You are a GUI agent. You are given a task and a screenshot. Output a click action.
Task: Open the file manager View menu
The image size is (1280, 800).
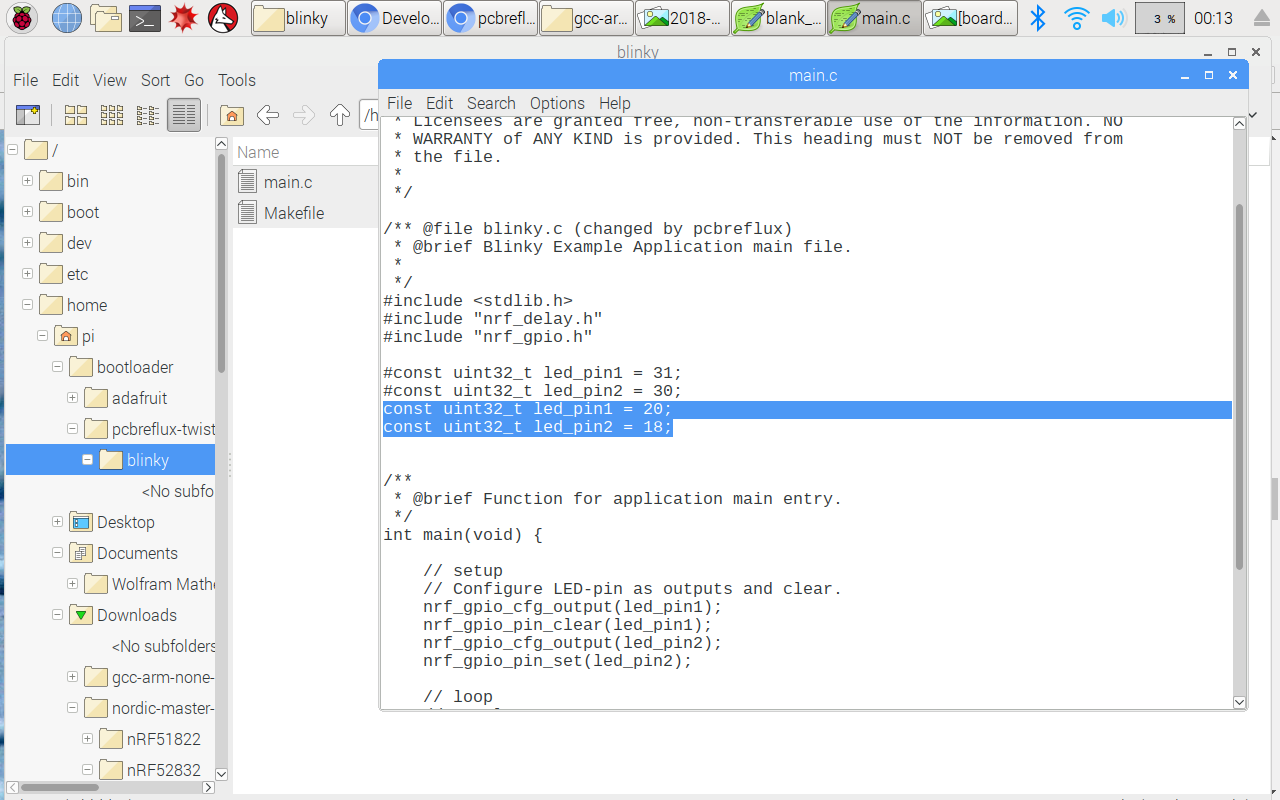tap(110, 80)
